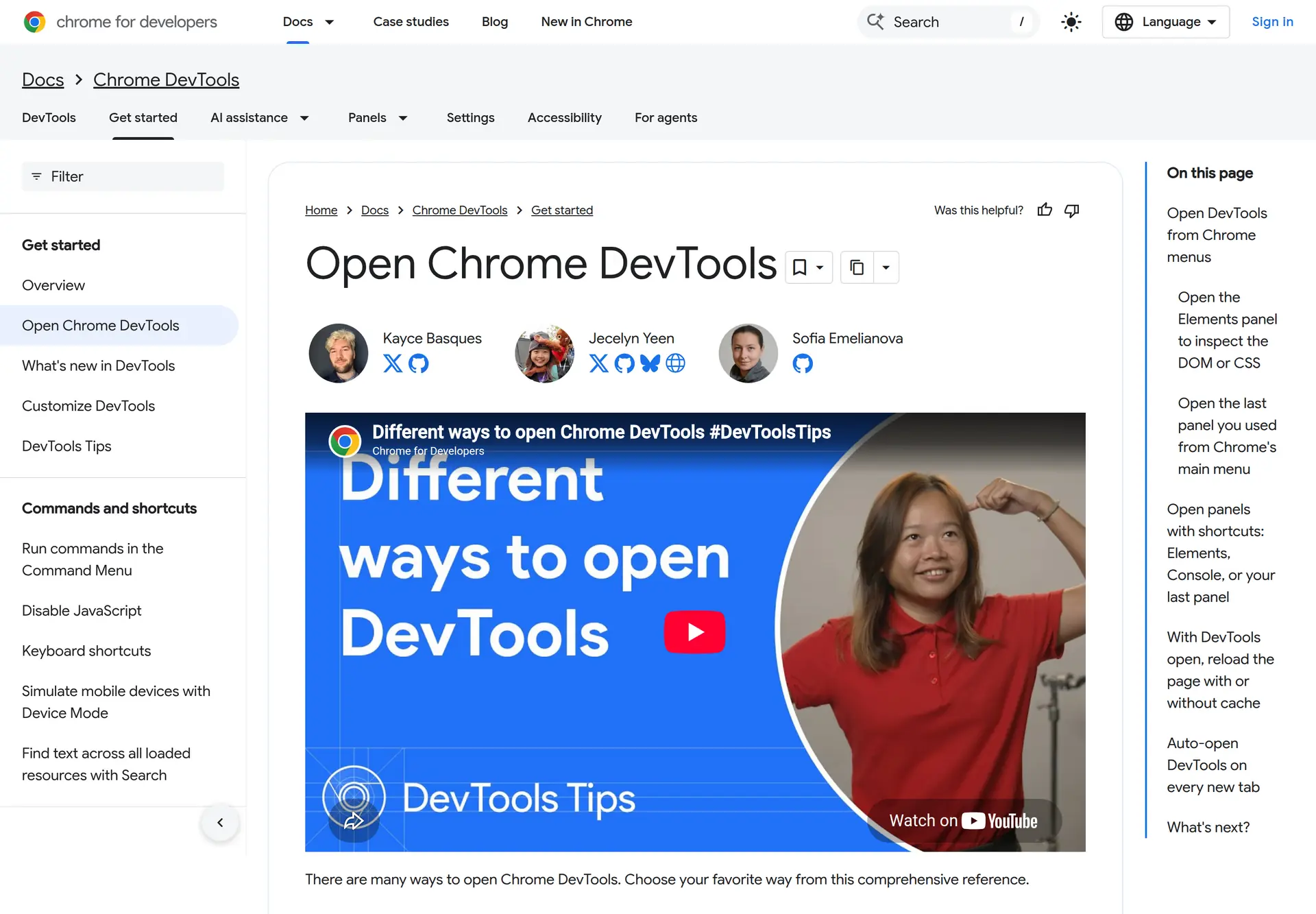Open Keyboard shortcuts sidebar link
The image size is (1316, 914).
86,651
